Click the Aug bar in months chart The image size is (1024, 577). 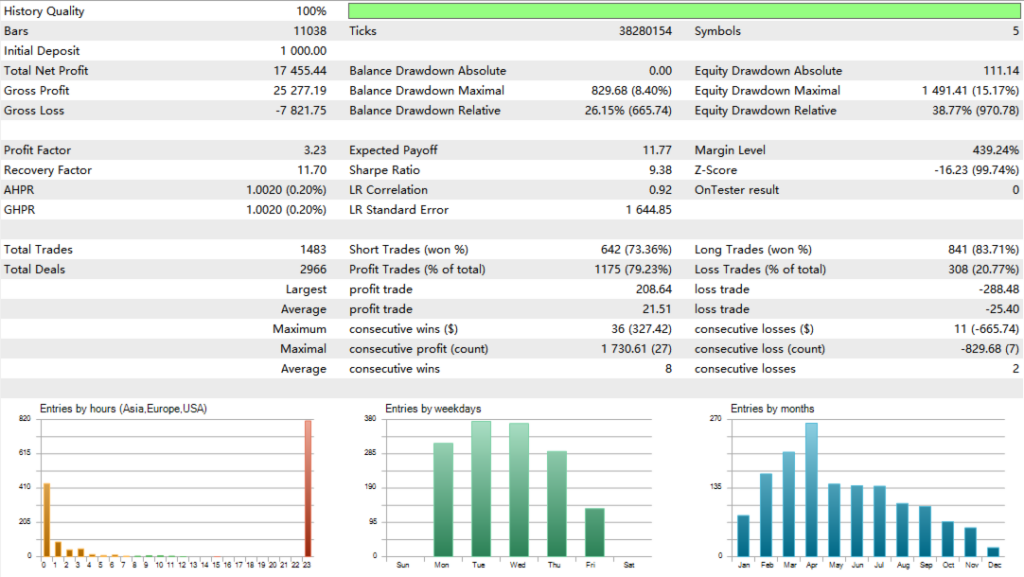pos(903,530)
